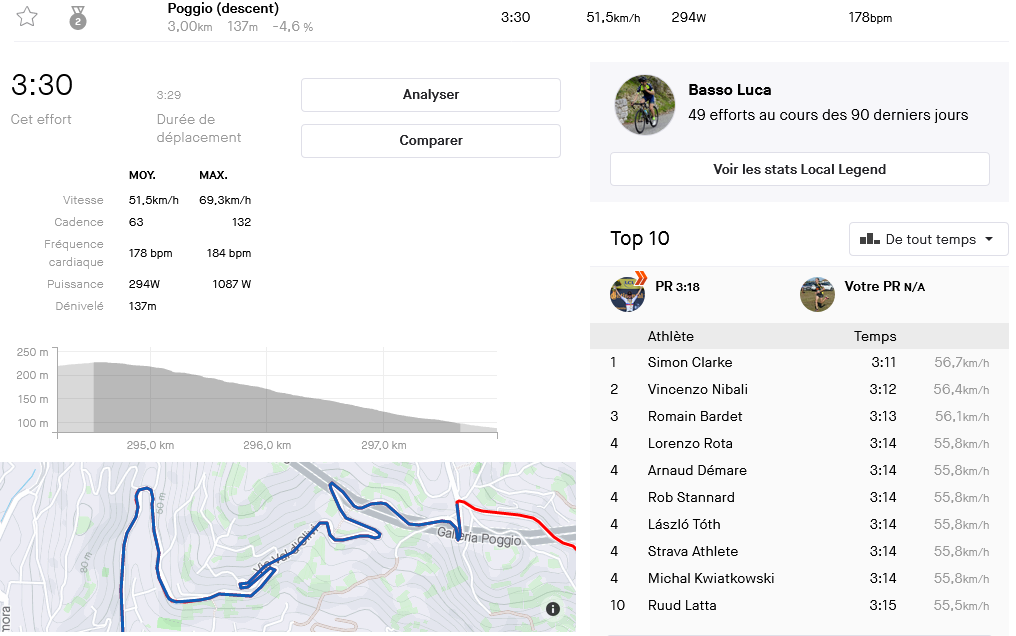Star the Poggio (descent) segment
The width and height of the screenshot is (1016, 636).
point(27,17)
